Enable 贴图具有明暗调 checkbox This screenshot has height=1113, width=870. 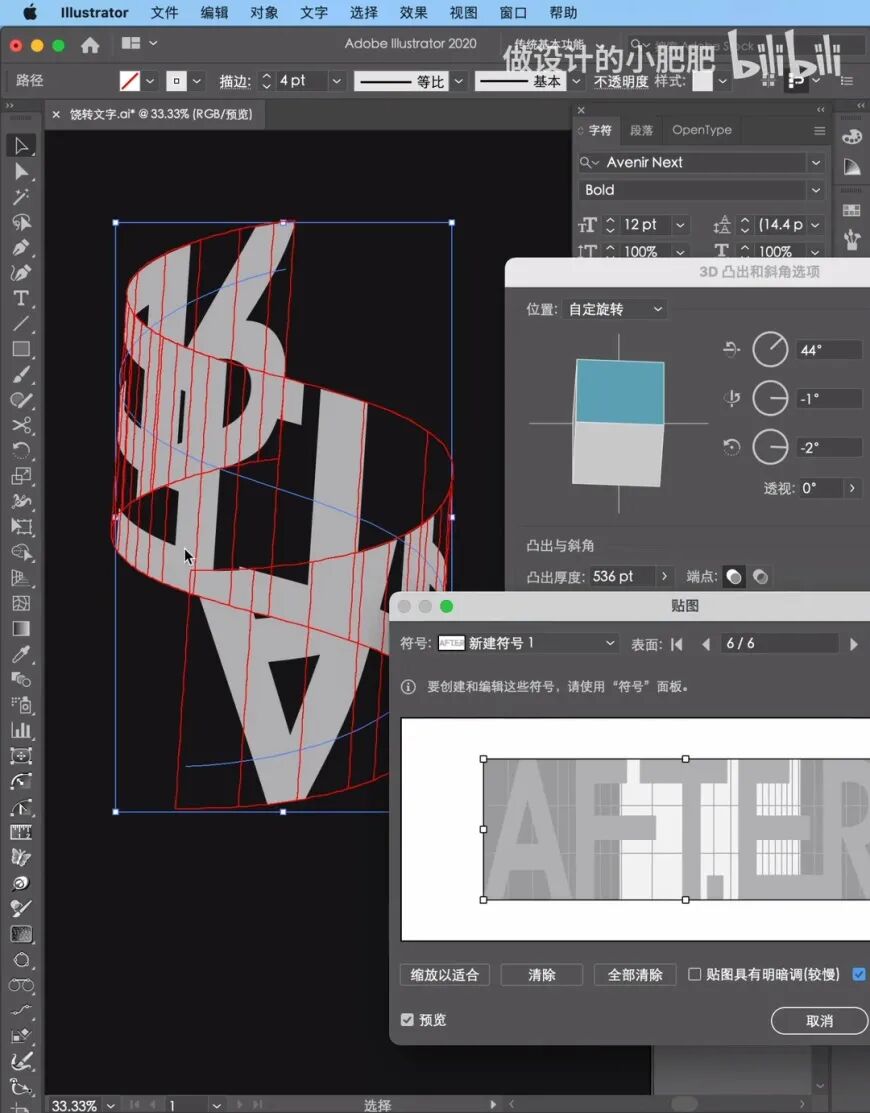[695, 975]
